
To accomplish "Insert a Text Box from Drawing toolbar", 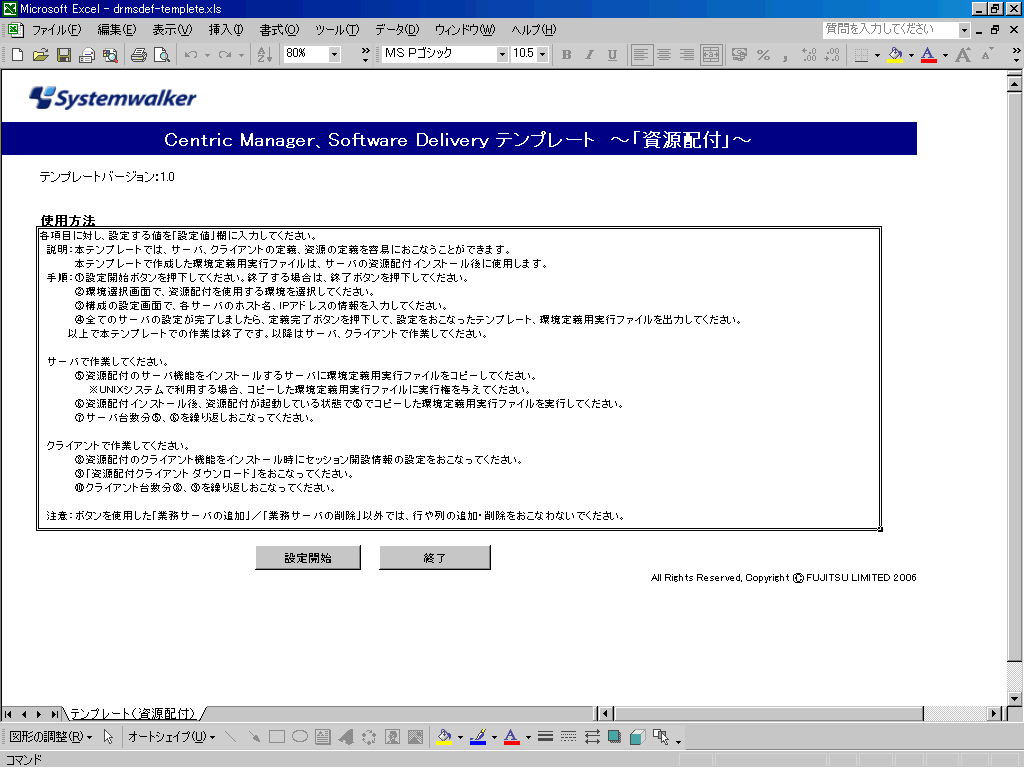I will click(323, 737).
